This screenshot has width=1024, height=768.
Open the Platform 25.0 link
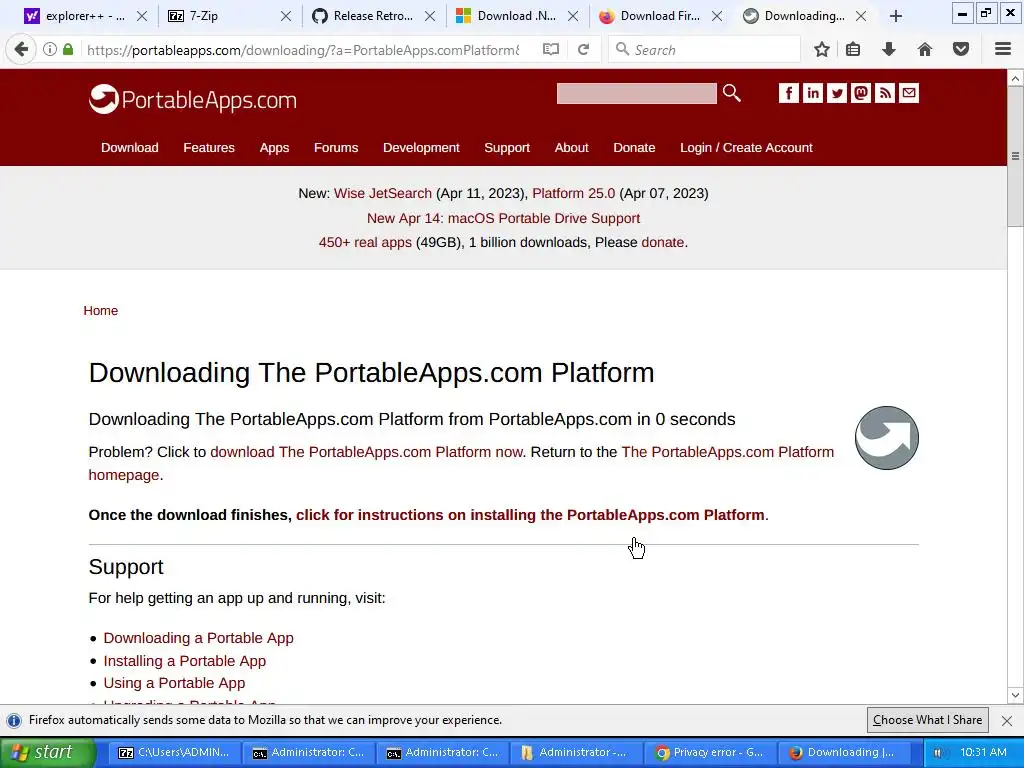point(573,193)
